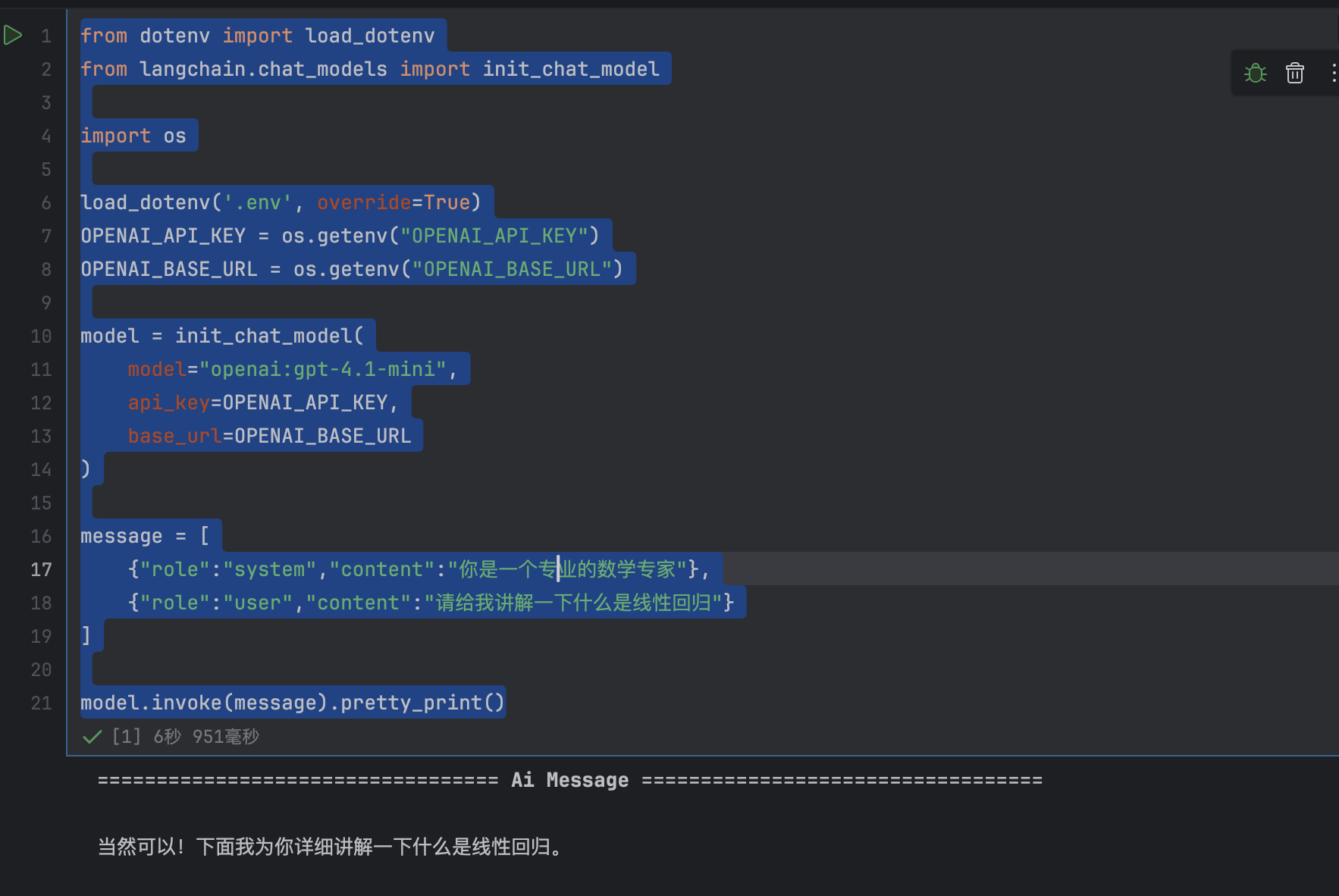Click the green debug cell bug icon
This screenshot has width=1339, height=896.
pyautogui.click(x=1256, y=73)
